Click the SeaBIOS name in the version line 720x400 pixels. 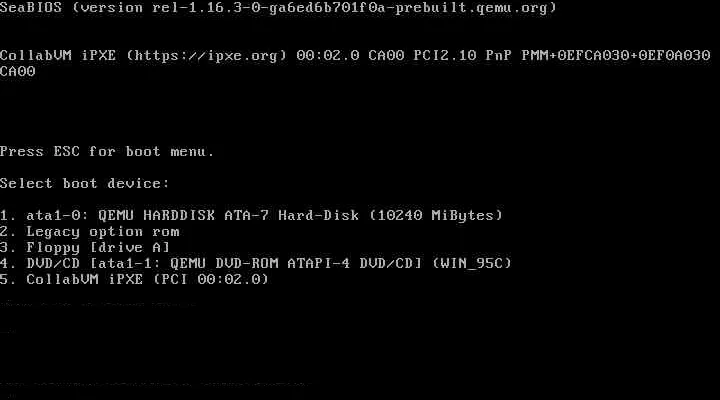click(x=31, y=8)
